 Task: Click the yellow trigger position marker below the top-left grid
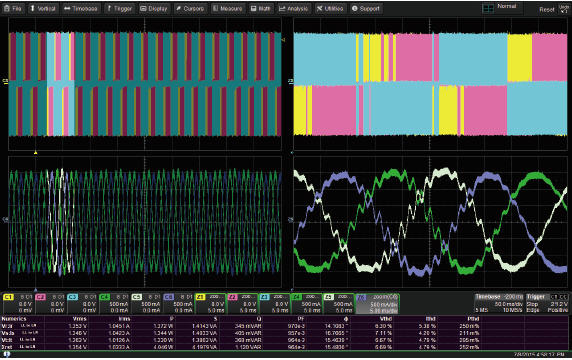point(35,152)
